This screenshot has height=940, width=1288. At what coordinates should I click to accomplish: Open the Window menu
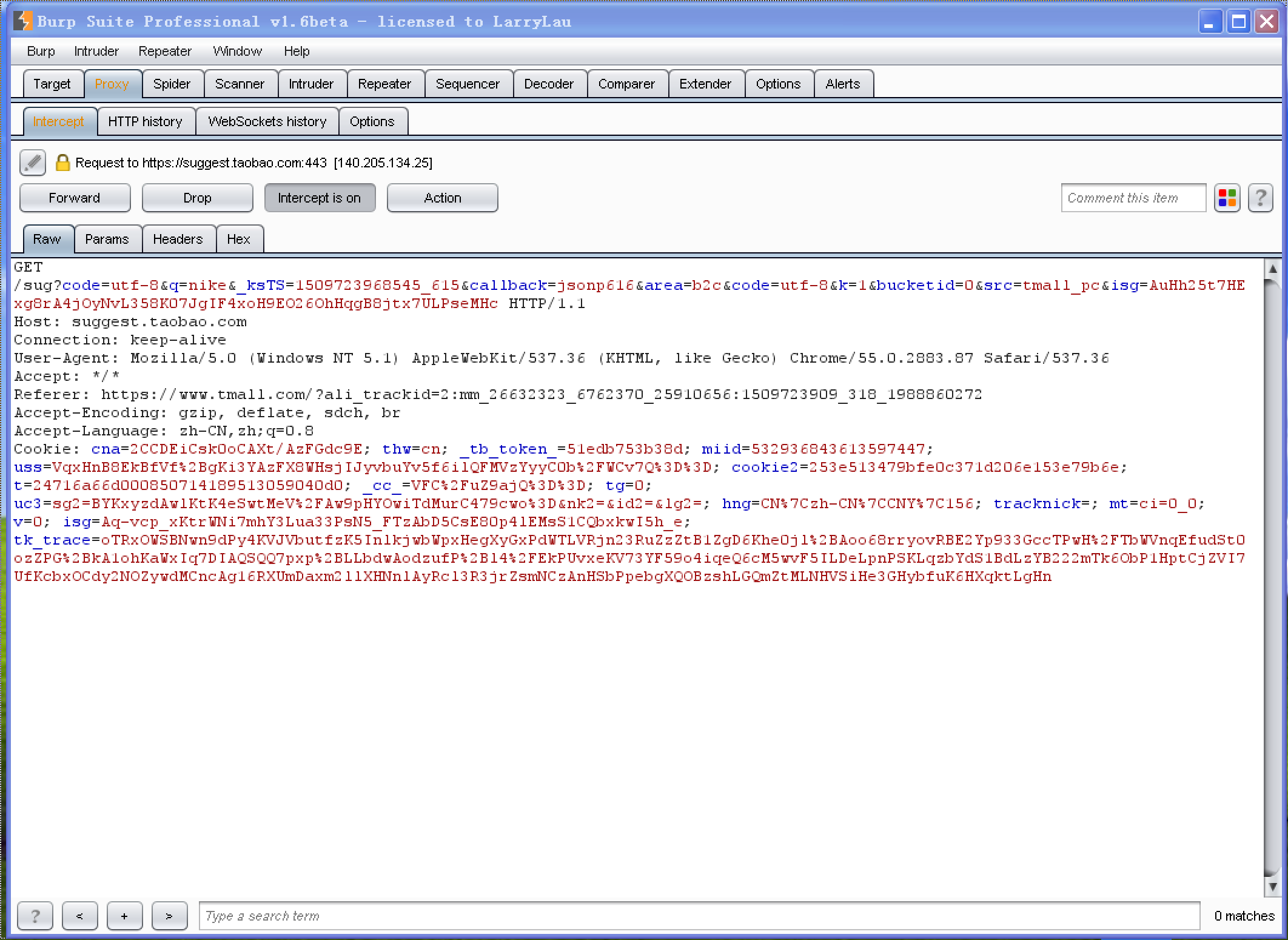click(237, 52)
